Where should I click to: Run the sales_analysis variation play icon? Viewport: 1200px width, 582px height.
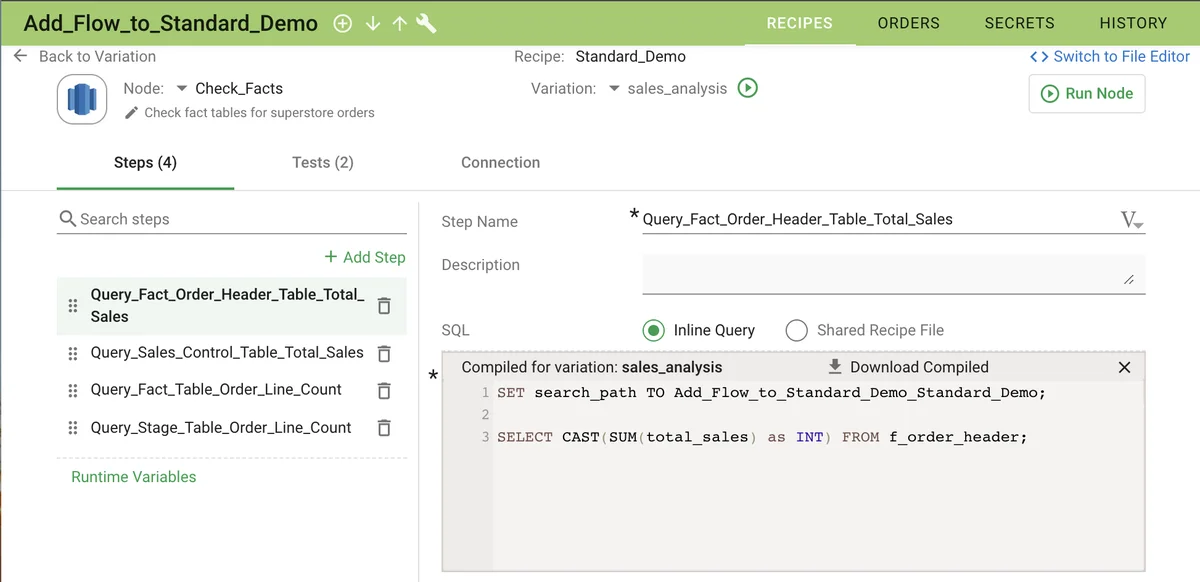tap(747, 88)
